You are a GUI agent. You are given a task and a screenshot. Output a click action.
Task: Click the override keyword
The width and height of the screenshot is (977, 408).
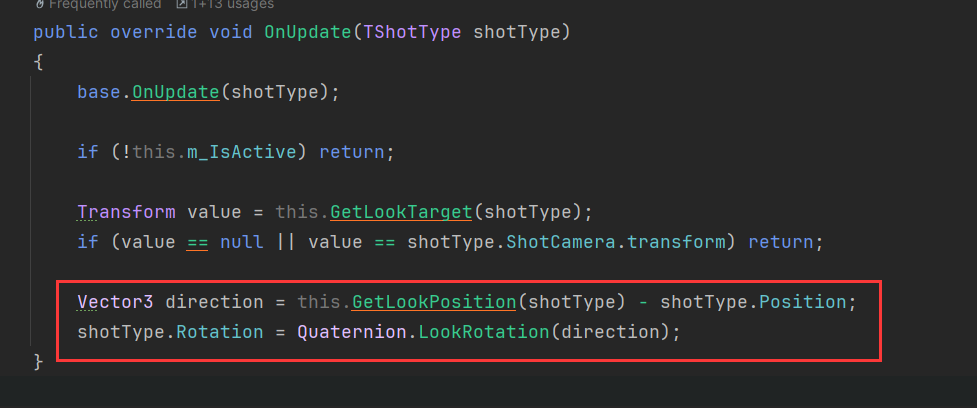(x=154, y=32)
